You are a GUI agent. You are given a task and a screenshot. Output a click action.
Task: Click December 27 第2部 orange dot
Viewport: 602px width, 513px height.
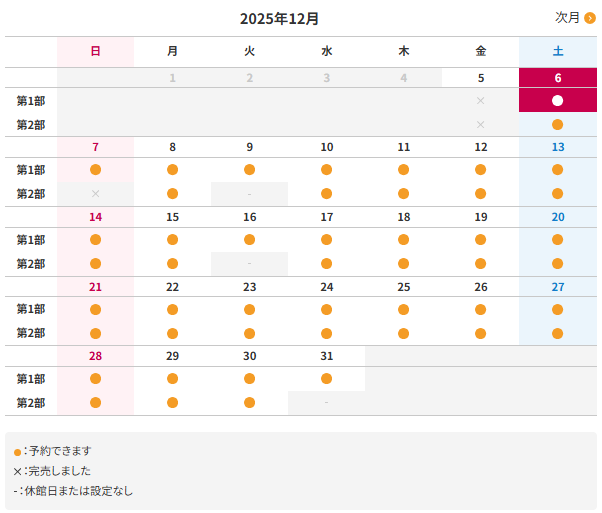(557, 333)
